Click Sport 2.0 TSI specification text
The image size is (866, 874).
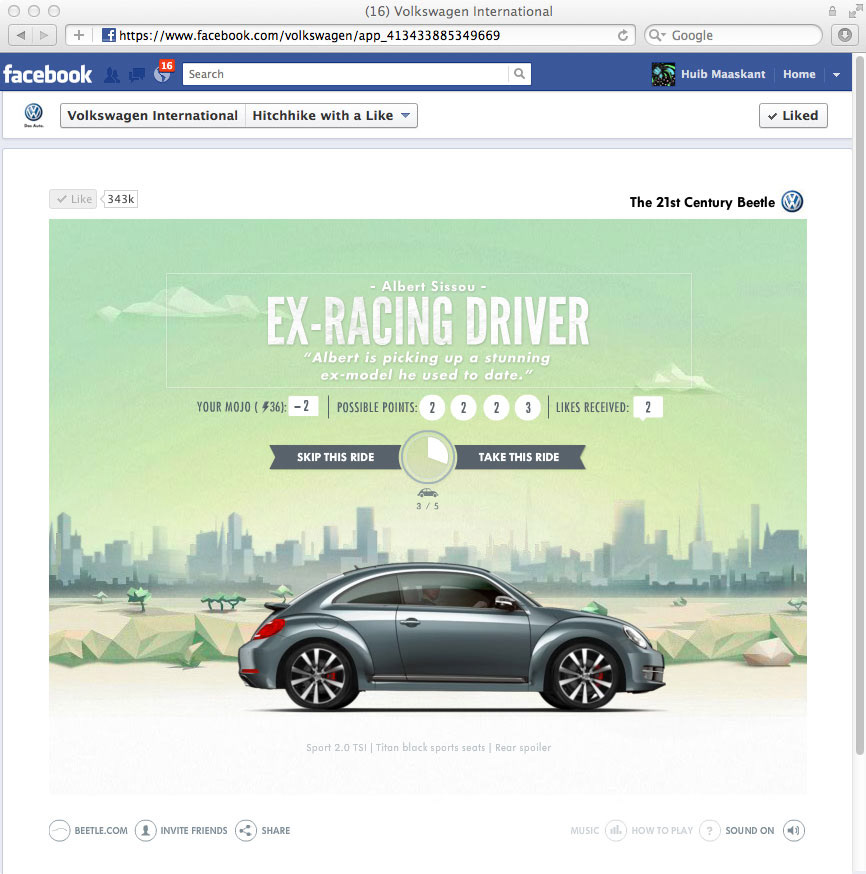coord(337,747)
